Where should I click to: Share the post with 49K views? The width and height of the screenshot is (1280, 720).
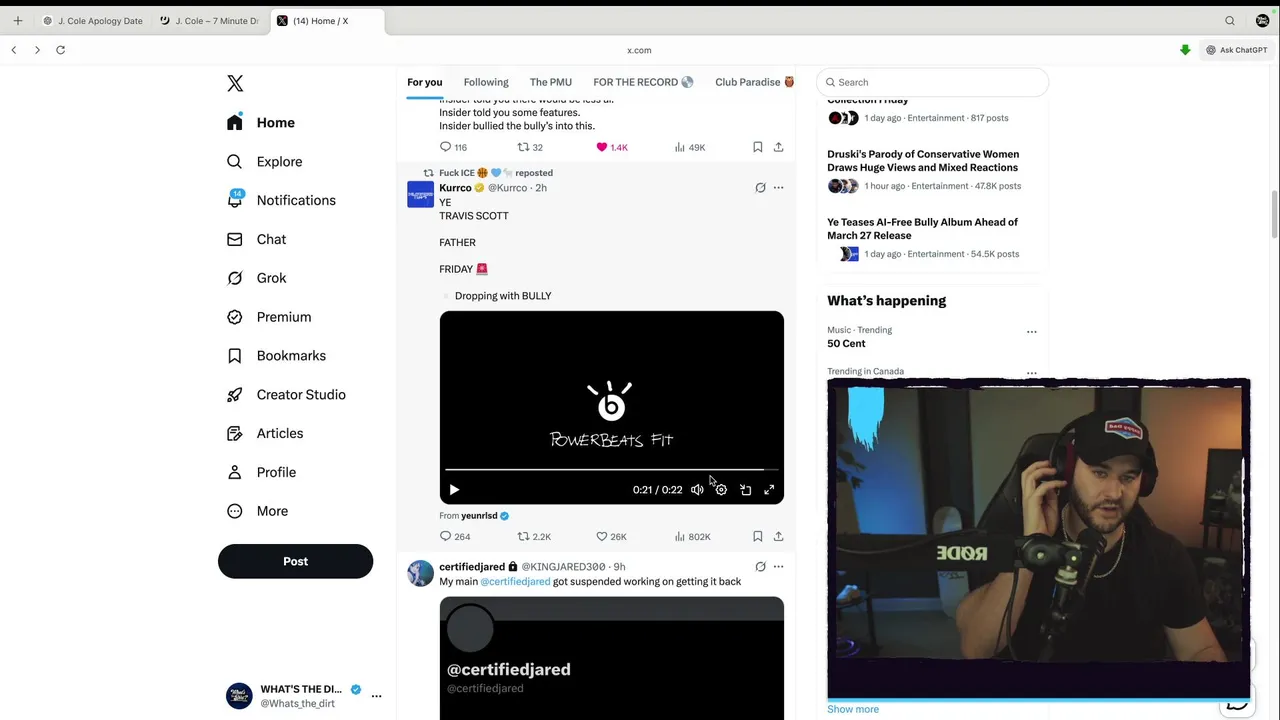click(778, 147)
